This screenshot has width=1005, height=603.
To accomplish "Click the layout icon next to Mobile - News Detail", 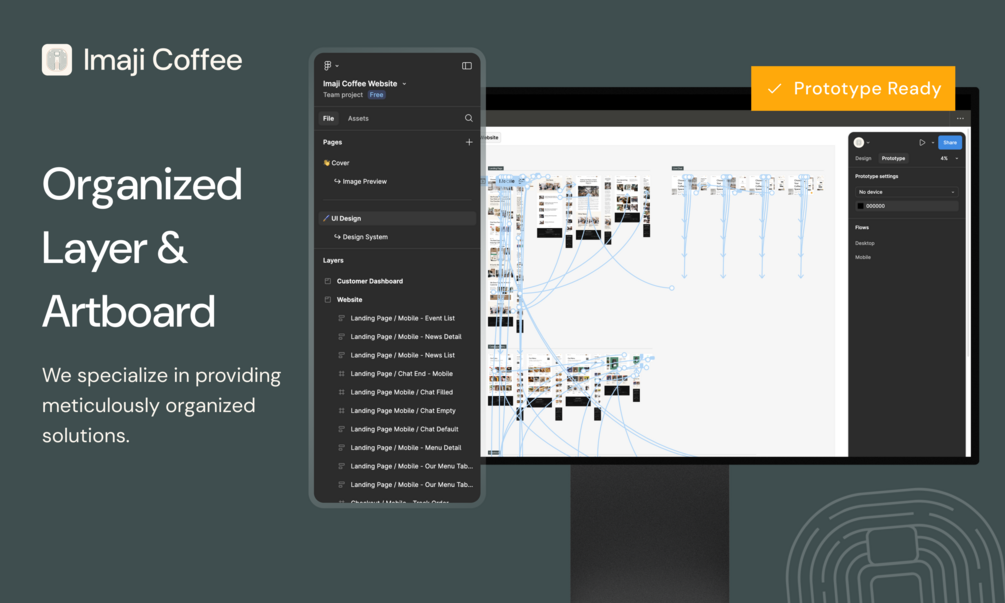I will [341, 336].
